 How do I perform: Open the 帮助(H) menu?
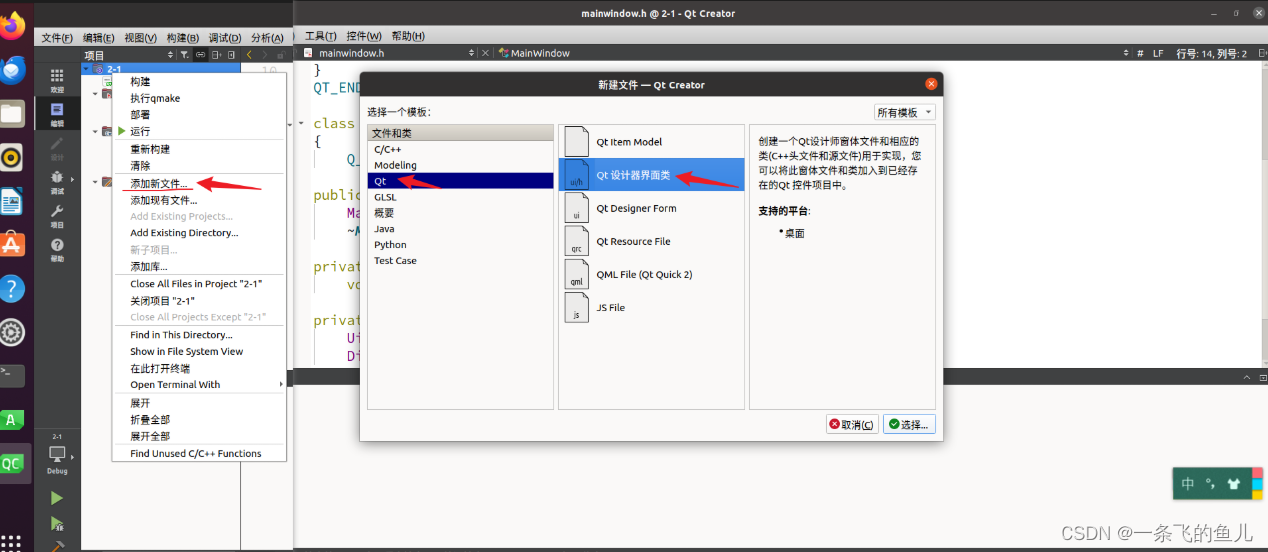(408, 36)
